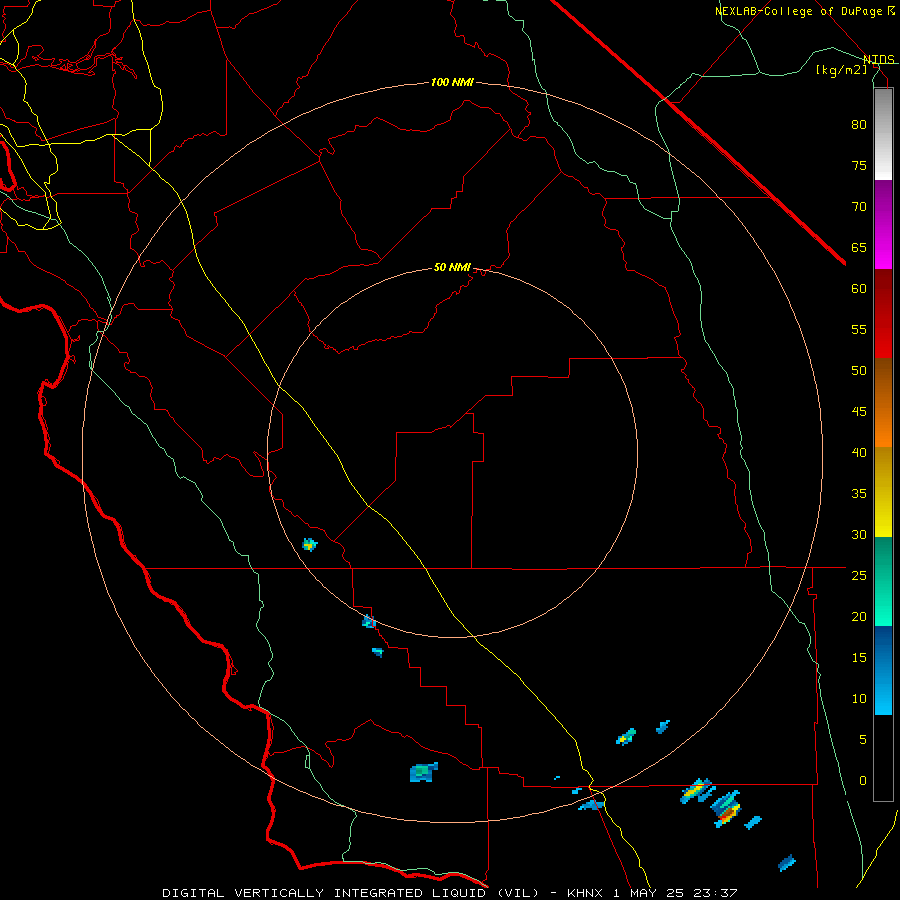This screenshot has width=900, height=900.
Task: Click the NIDS label above the color scale
Action: (x=879, y=59)
